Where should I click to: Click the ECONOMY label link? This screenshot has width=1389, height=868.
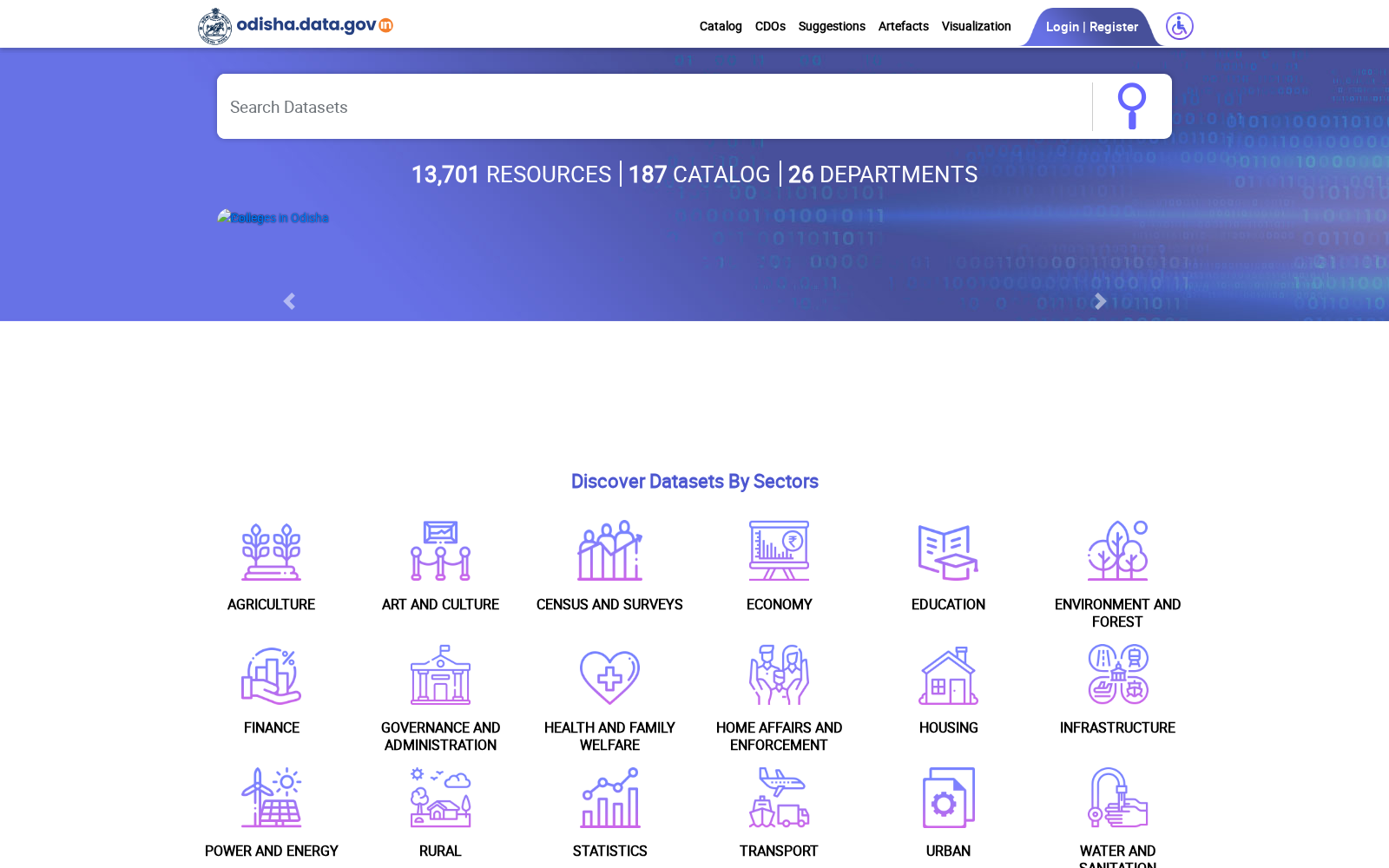pos(779,604)
